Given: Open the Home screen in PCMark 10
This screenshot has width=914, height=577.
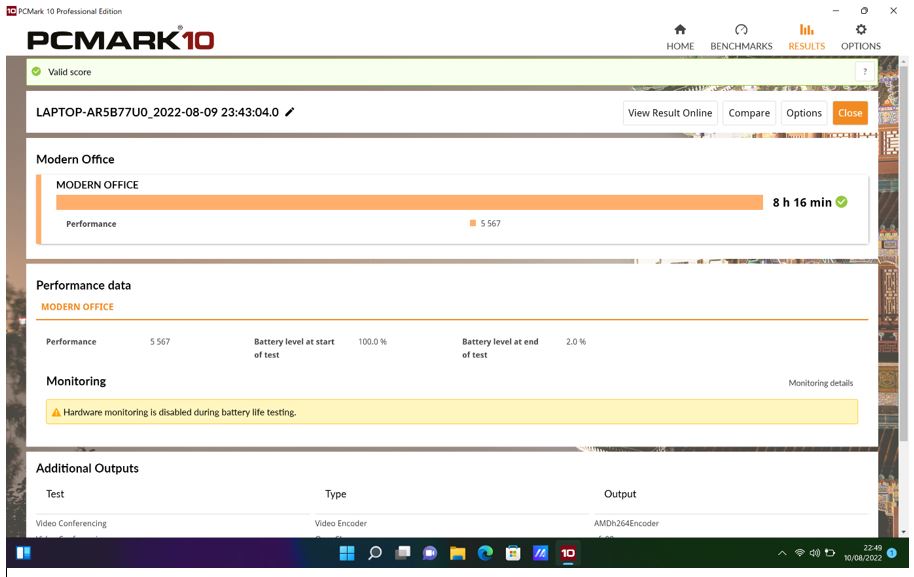Looking at the screenshot, I should coord(681,36).
